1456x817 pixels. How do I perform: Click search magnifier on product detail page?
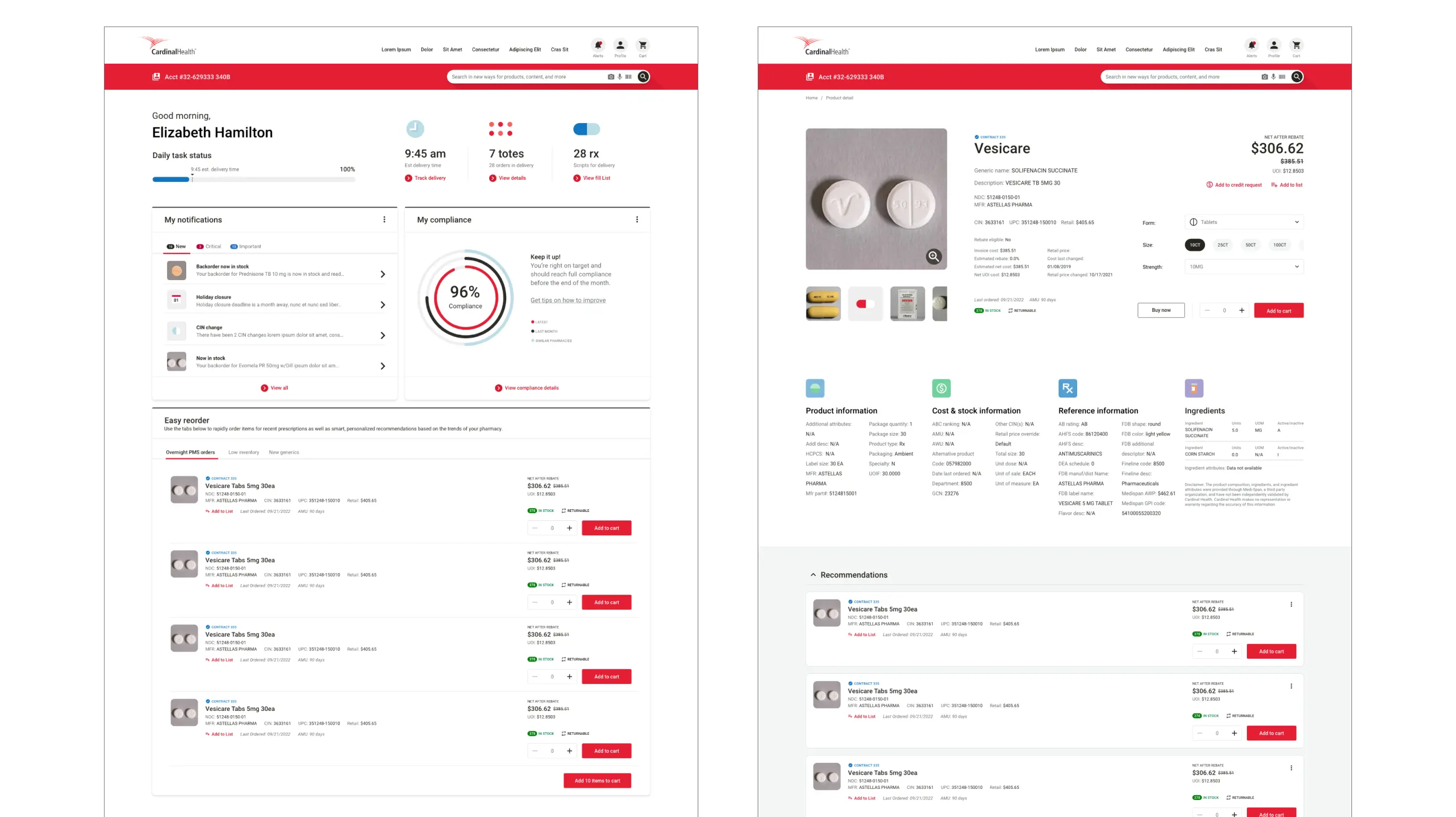point(1297,77)
